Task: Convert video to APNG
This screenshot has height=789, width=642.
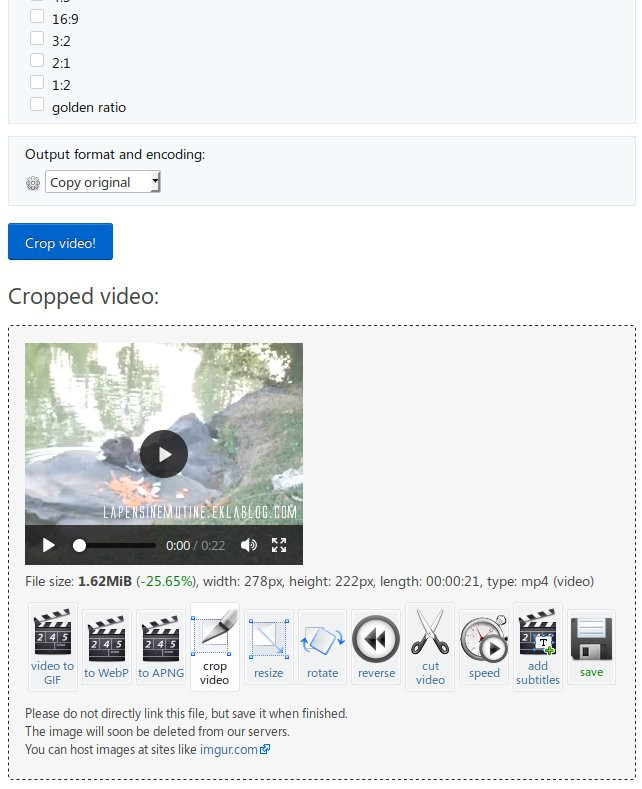Action: point(161,647)
